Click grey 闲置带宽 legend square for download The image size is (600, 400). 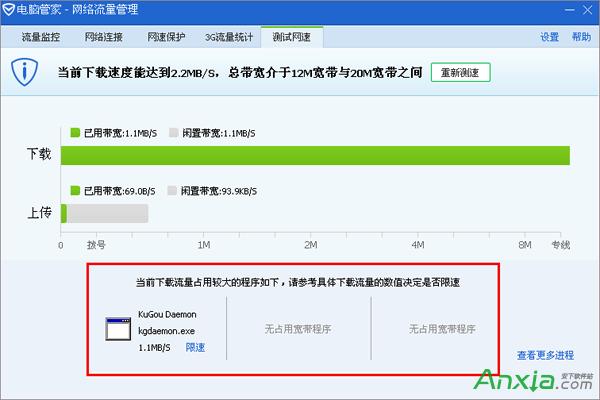(173, 132)
